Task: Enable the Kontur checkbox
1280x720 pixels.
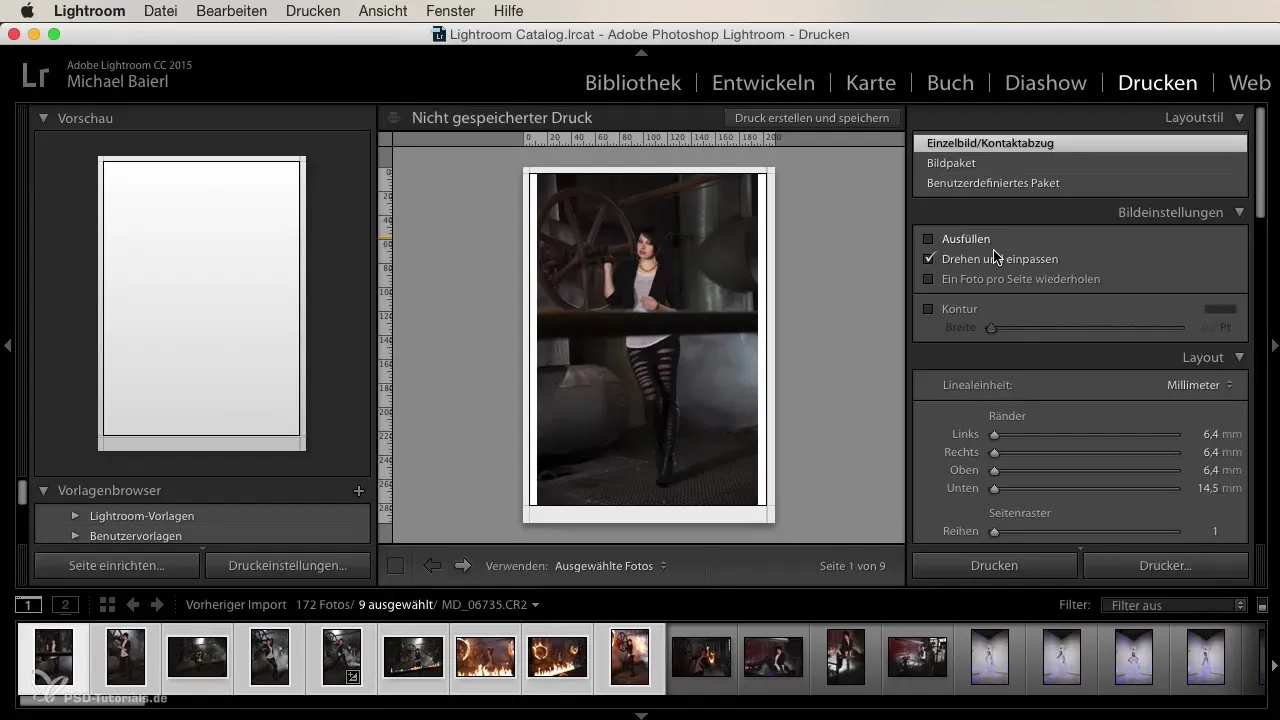Action: (928, 309)
